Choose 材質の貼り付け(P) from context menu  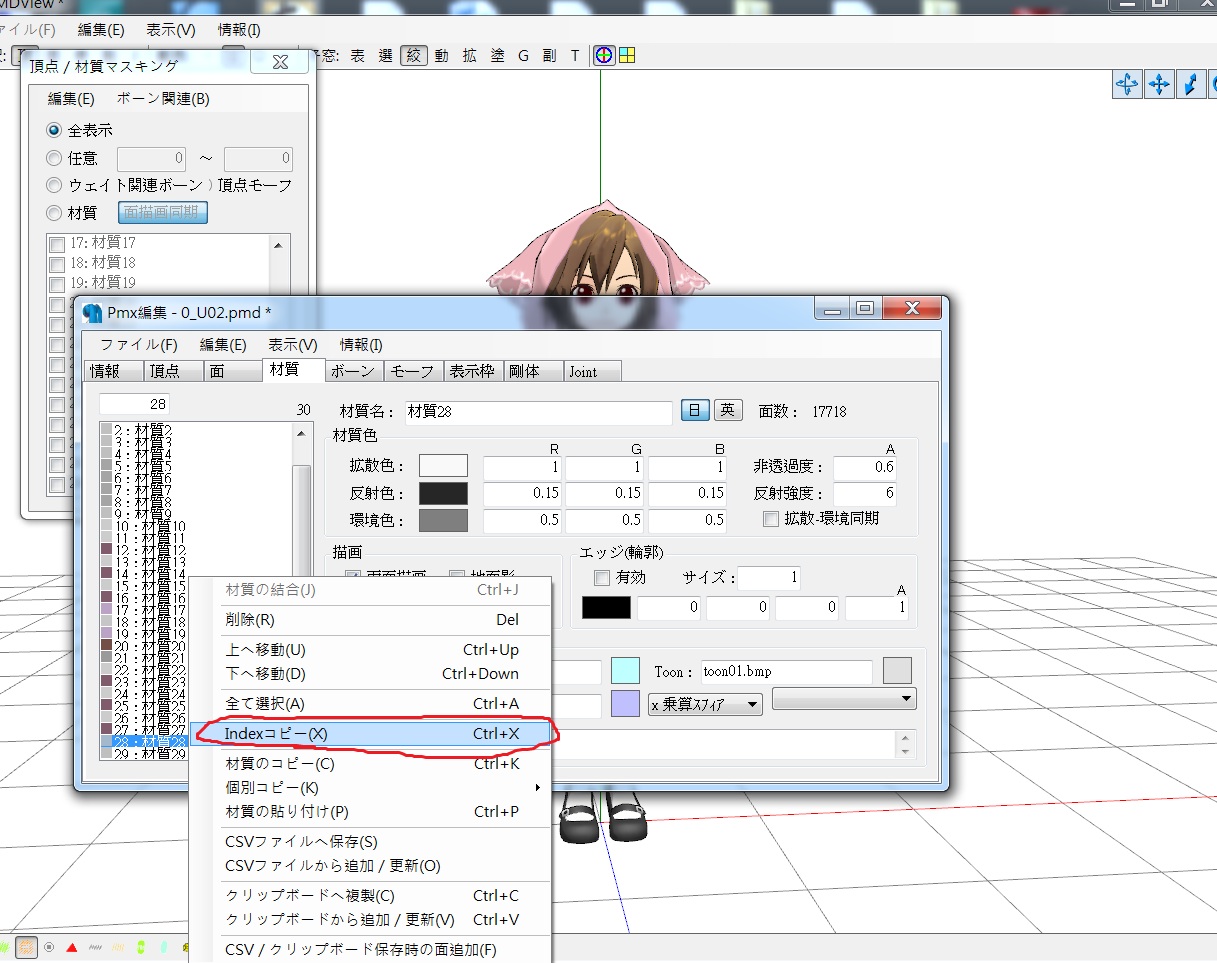[x=371, y=812]
